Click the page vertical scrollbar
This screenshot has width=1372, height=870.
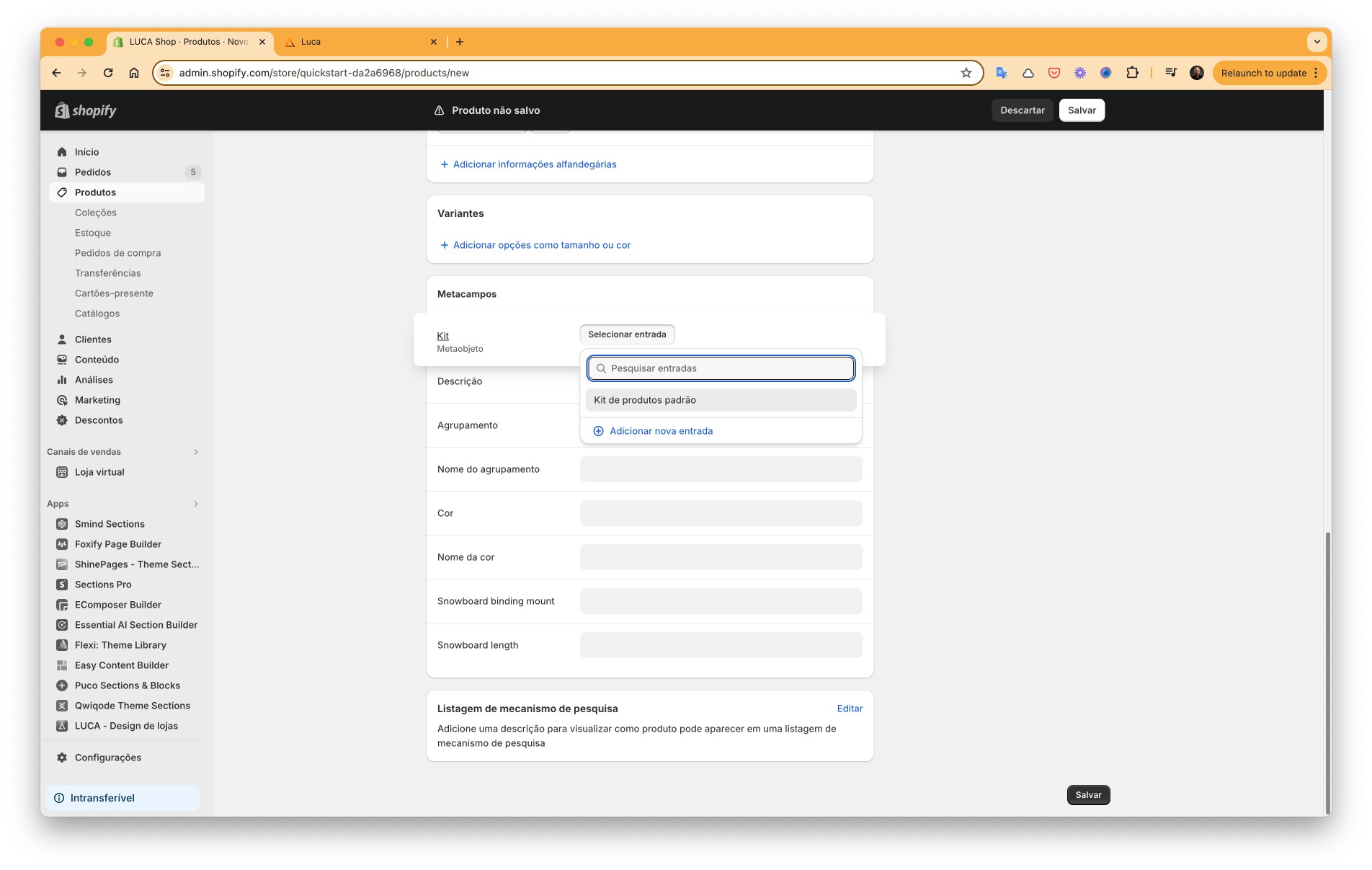[x=1327, y=670]
